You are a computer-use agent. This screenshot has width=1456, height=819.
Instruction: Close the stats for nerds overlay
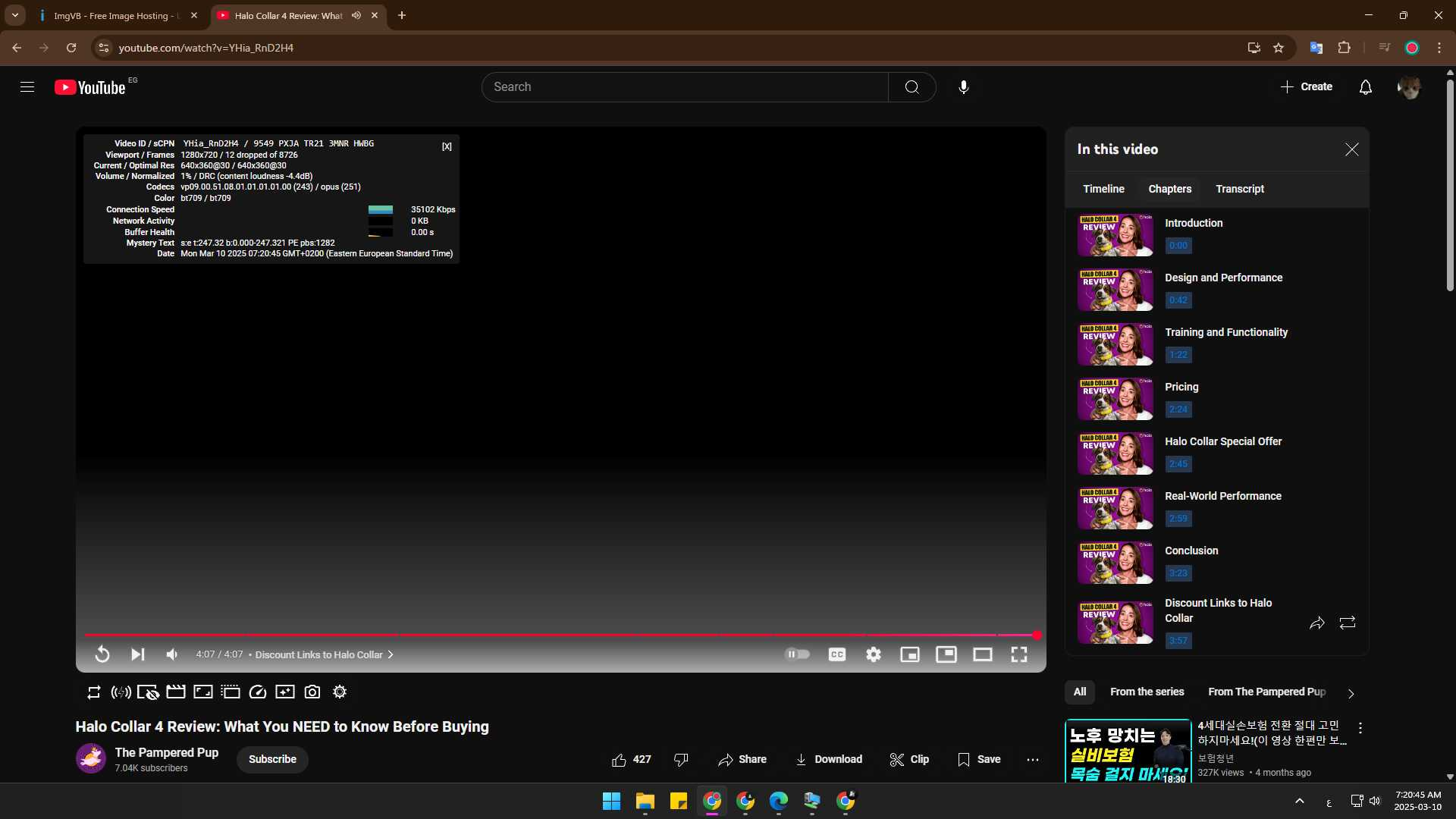447,147
